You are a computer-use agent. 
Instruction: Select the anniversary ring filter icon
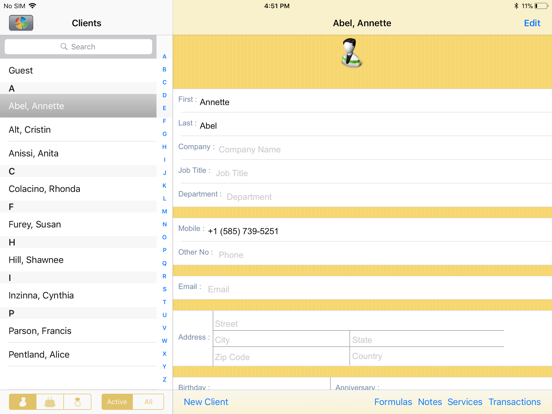(77, 402)
